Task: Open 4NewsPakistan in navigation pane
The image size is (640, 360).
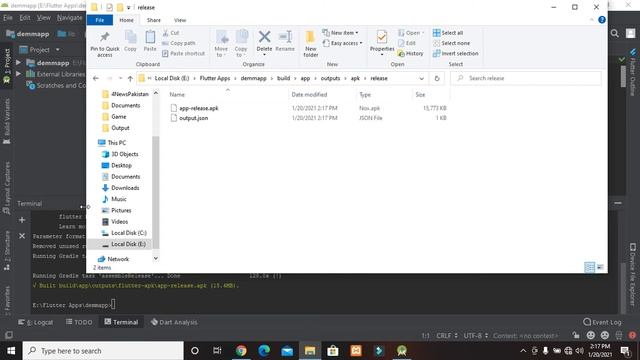Action: [130, 94]
